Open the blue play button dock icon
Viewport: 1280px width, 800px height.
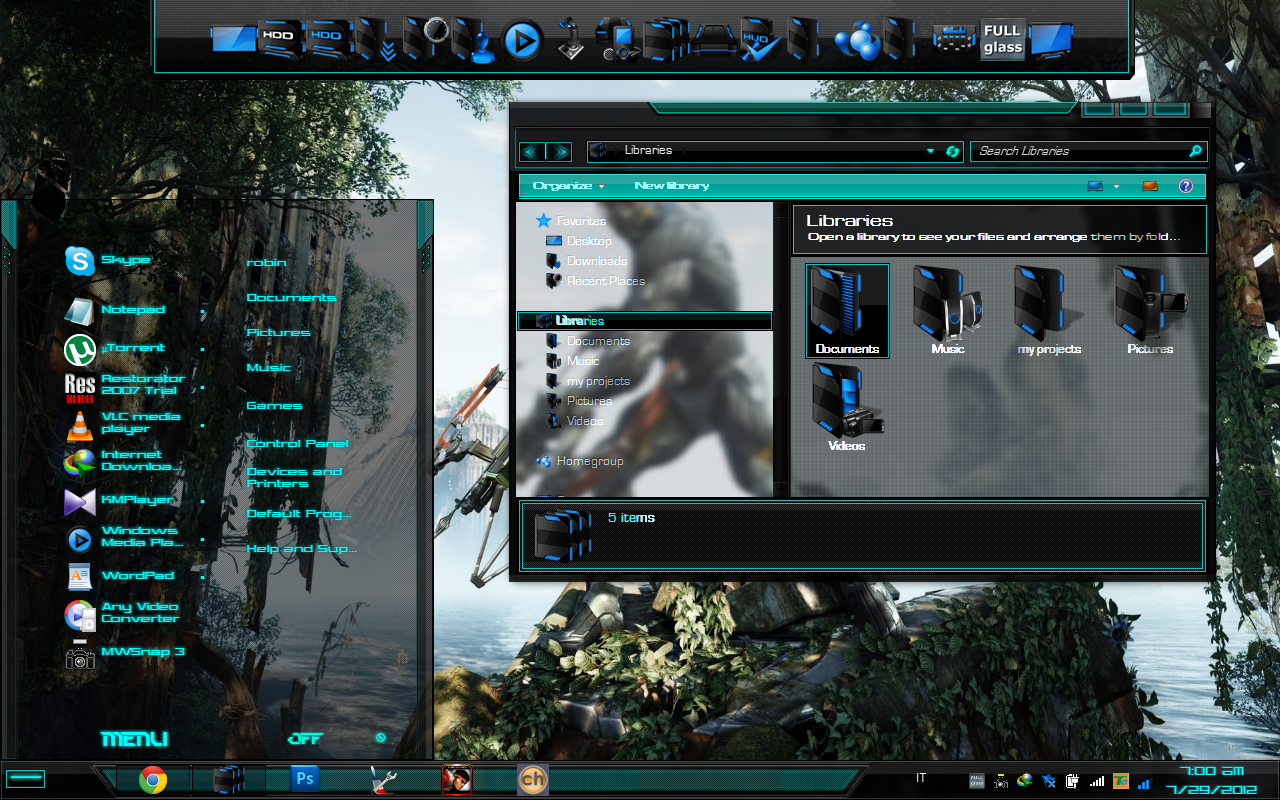(x=521, y=41)
